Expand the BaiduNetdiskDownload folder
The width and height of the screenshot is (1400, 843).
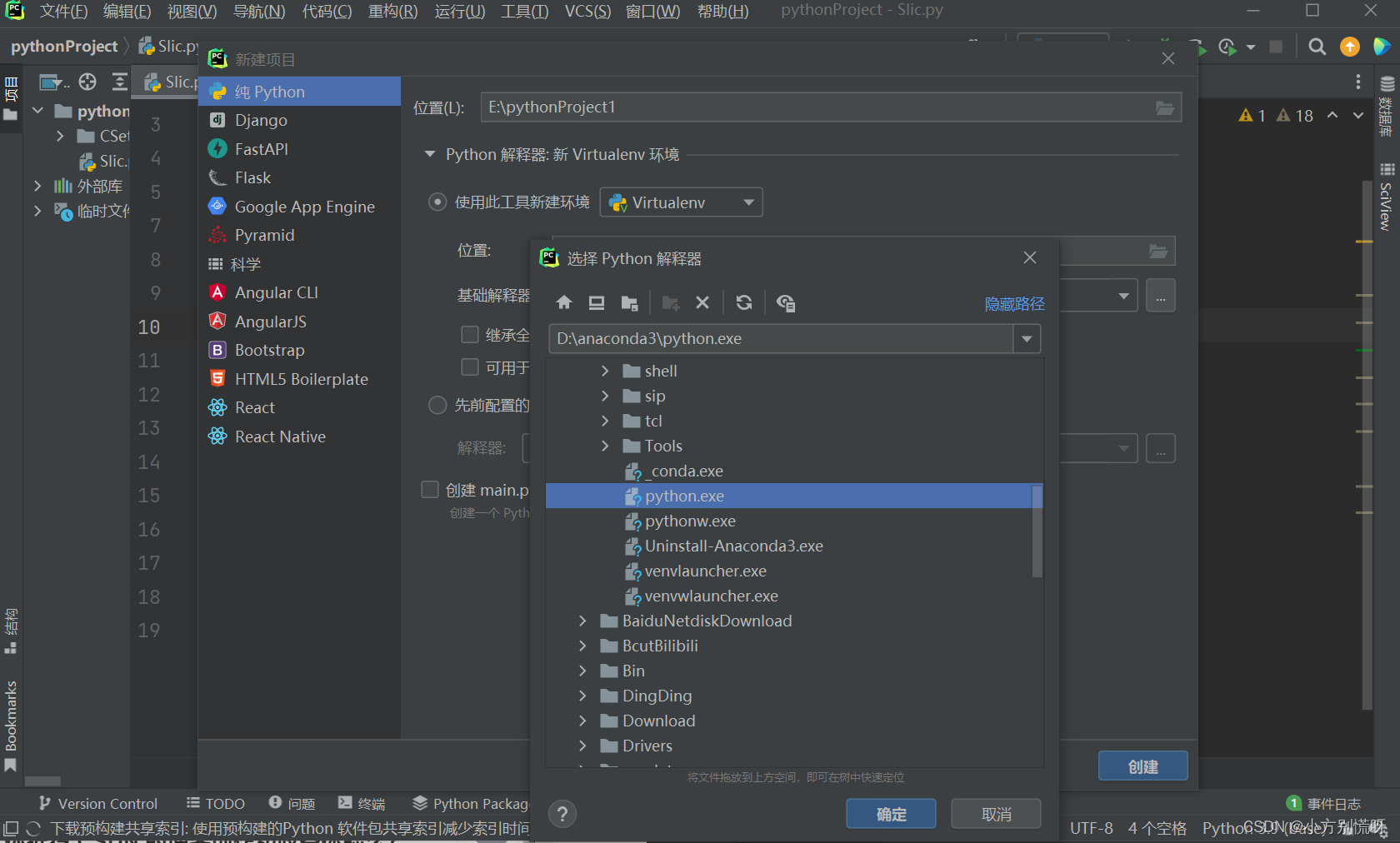[582, 621]
